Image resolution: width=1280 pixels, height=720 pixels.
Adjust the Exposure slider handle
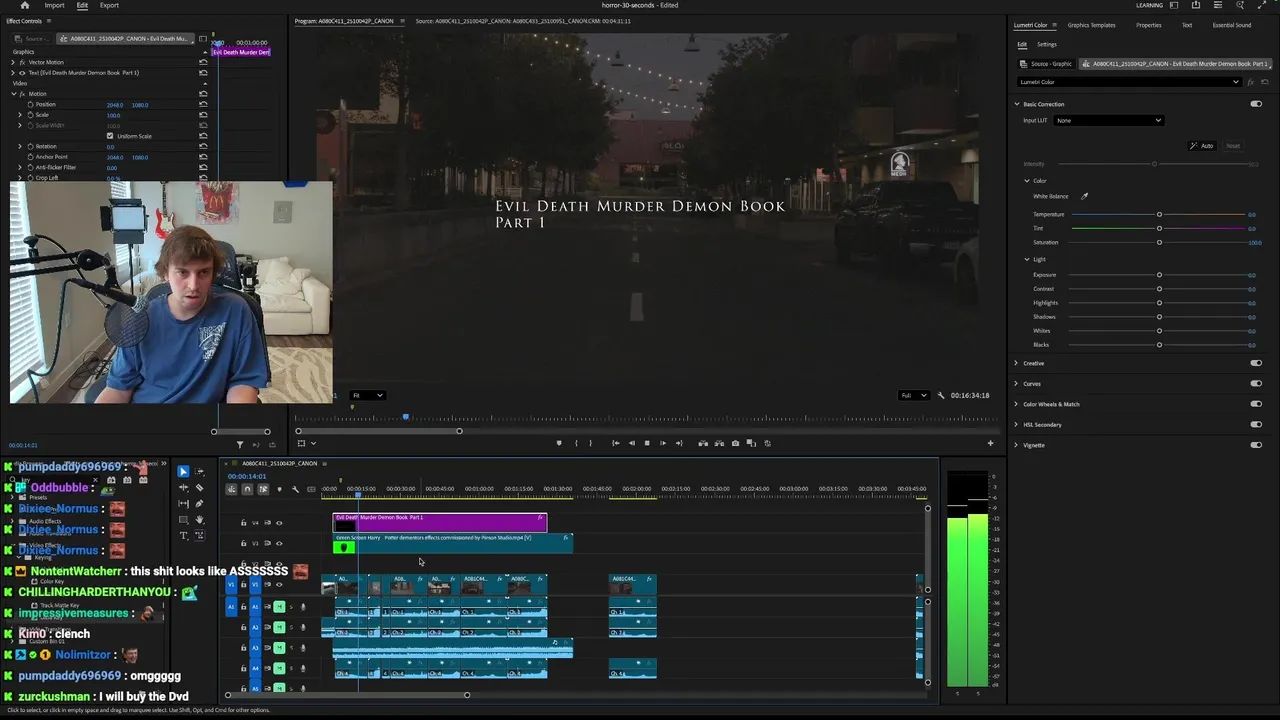coord(1159,275)
